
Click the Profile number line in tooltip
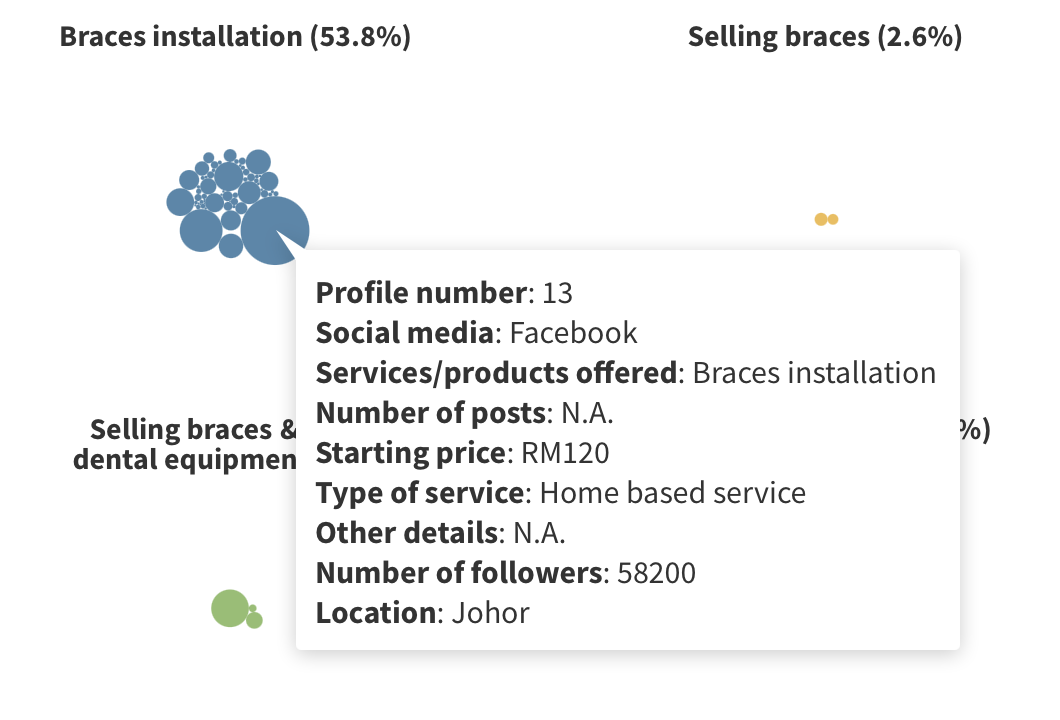[x=444, y=293]
